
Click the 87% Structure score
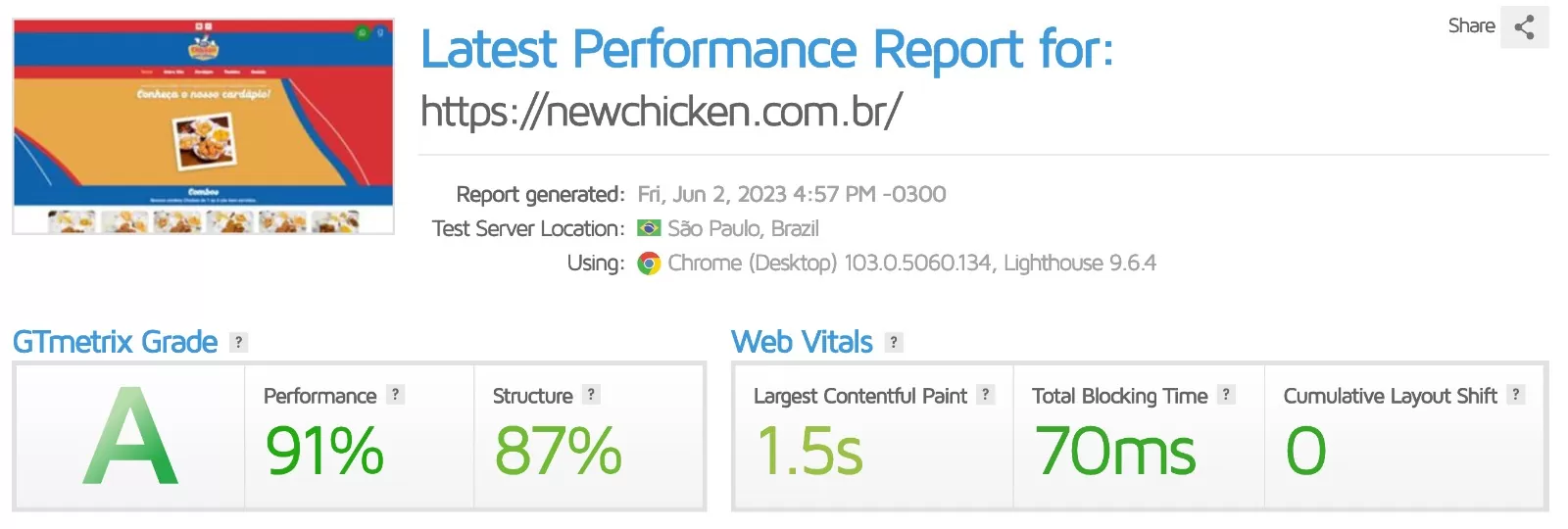click(558, 452)
